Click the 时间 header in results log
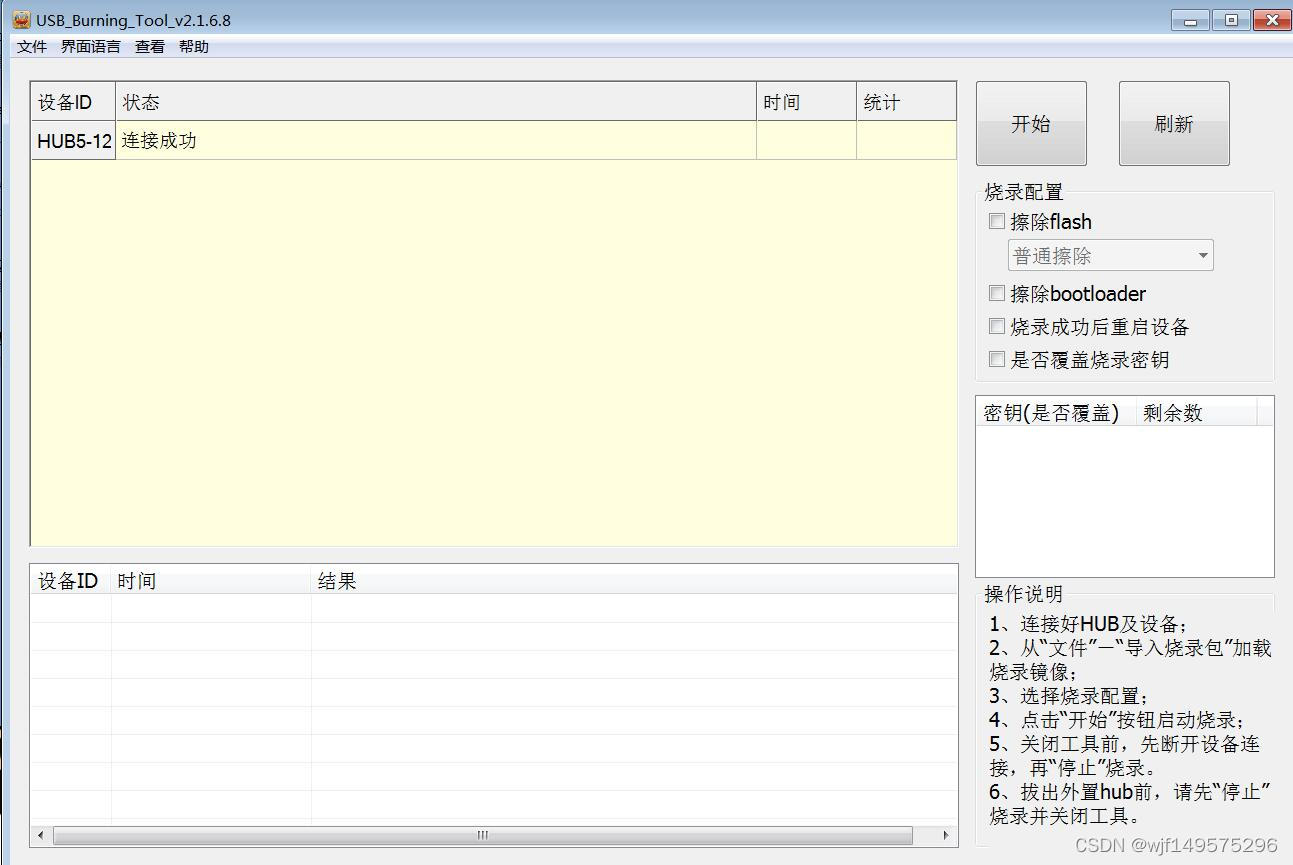The height and width of the screenshot is (865, 1293). click(x=211, y=581)
